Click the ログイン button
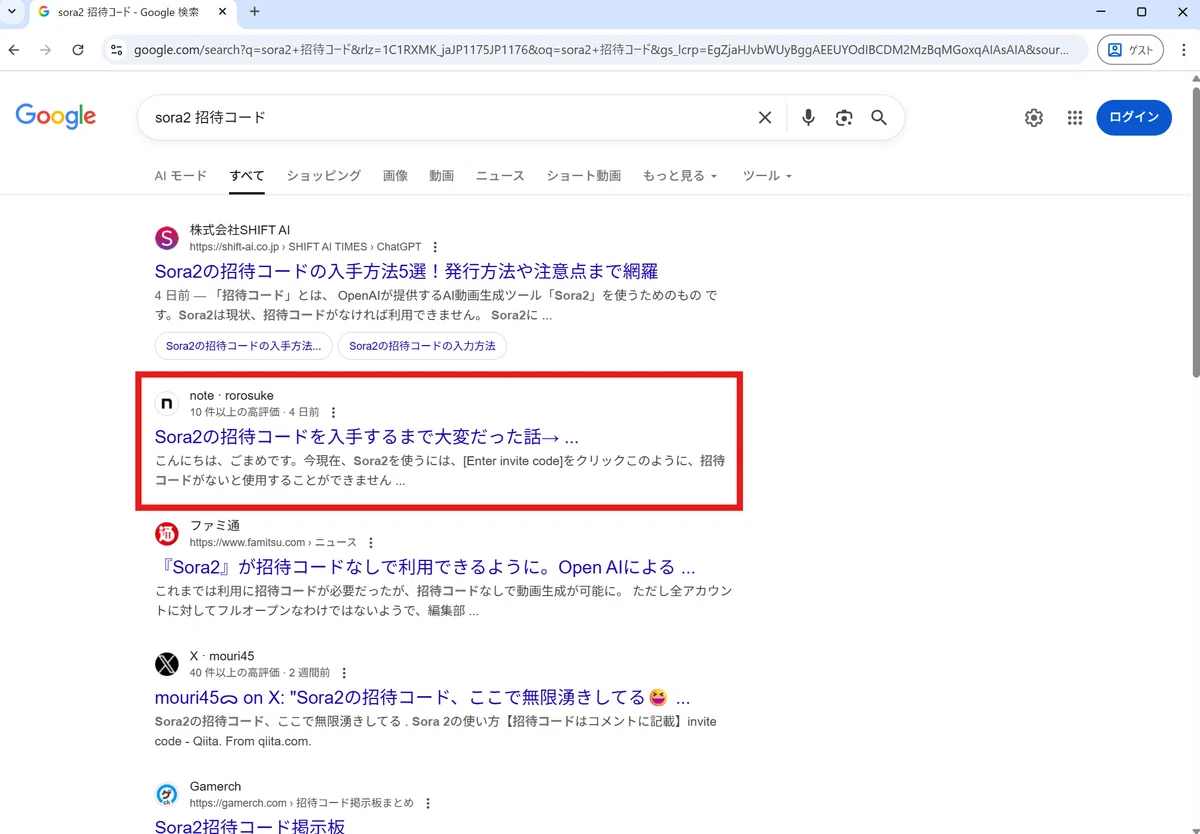The height and width of the screenshot is (834, 1200). tap(1134, 117)
